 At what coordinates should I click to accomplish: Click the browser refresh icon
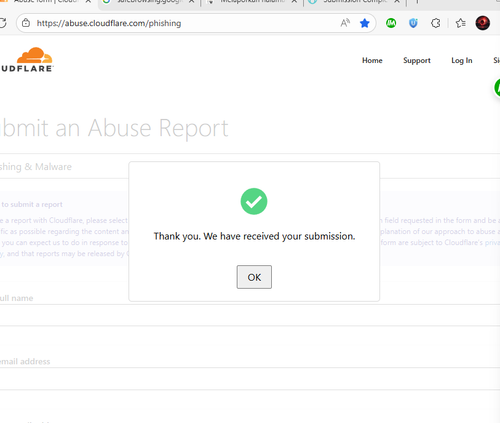3,23
